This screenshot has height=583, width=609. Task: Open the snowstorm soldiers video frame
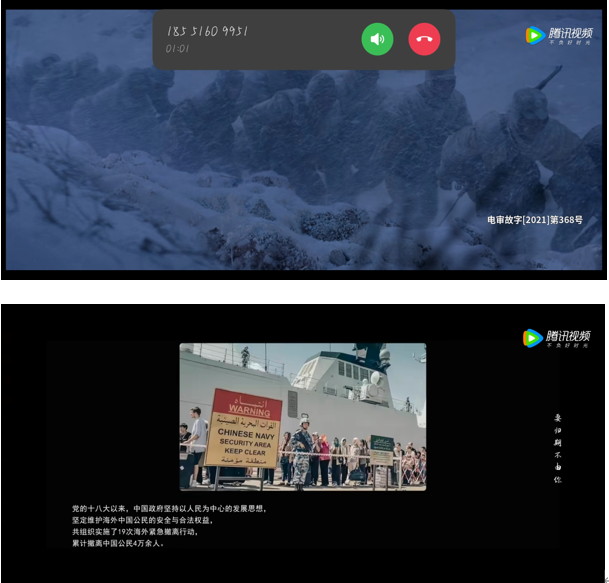[250, 170]
